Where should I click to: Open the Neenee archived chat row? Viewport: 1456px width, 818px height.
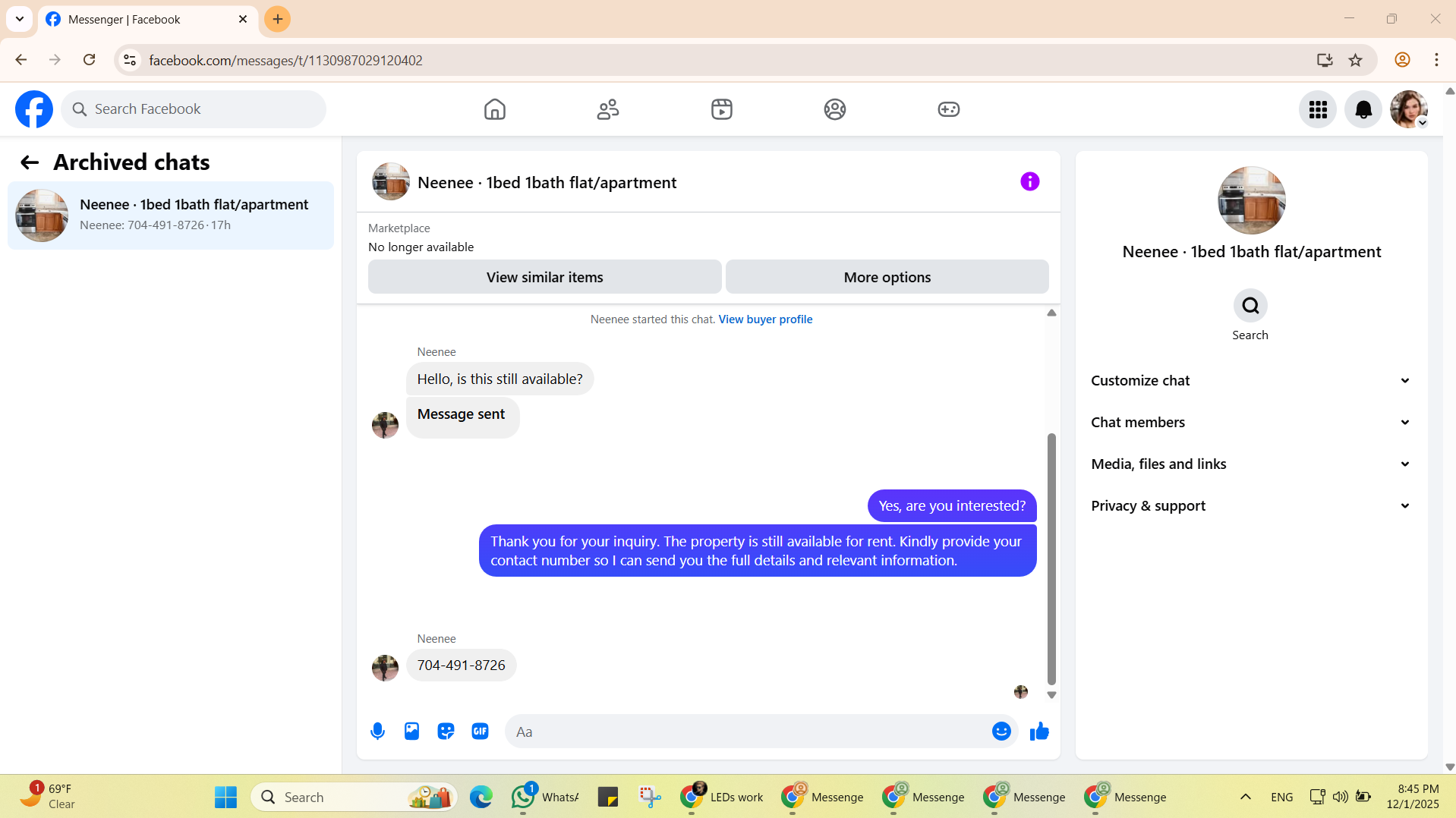pyautogui.click(x=171, y=216)
